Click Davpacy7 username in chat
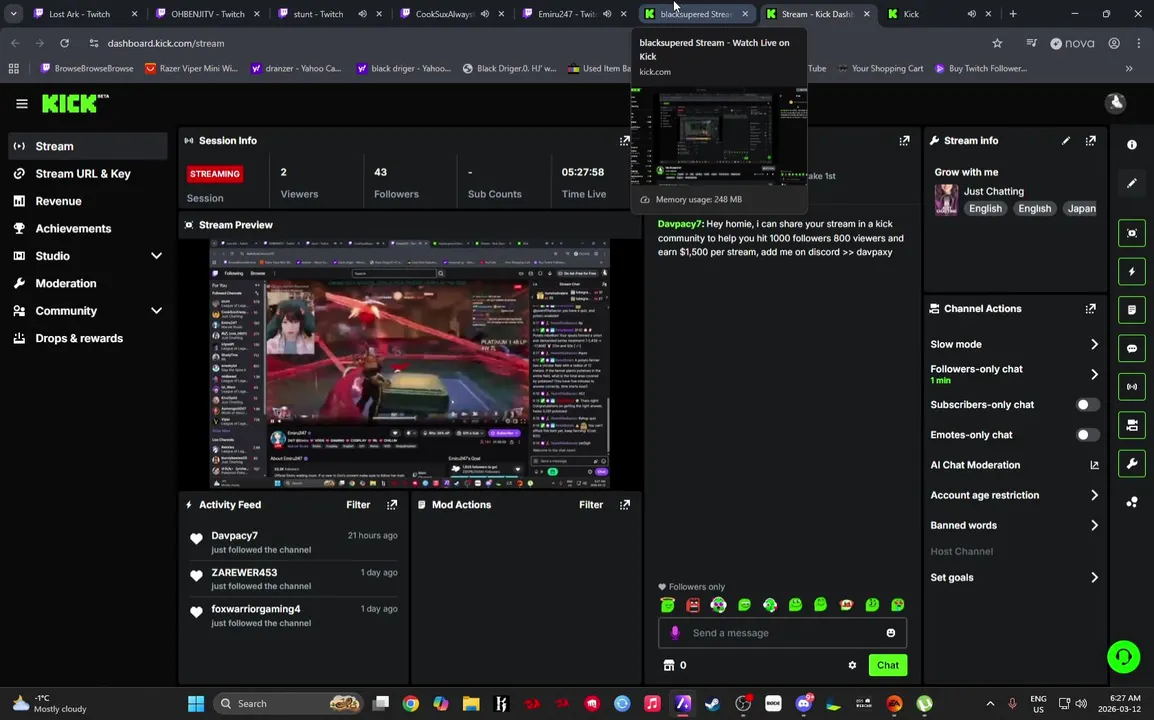1154x720 pixels. coord(680,224)
